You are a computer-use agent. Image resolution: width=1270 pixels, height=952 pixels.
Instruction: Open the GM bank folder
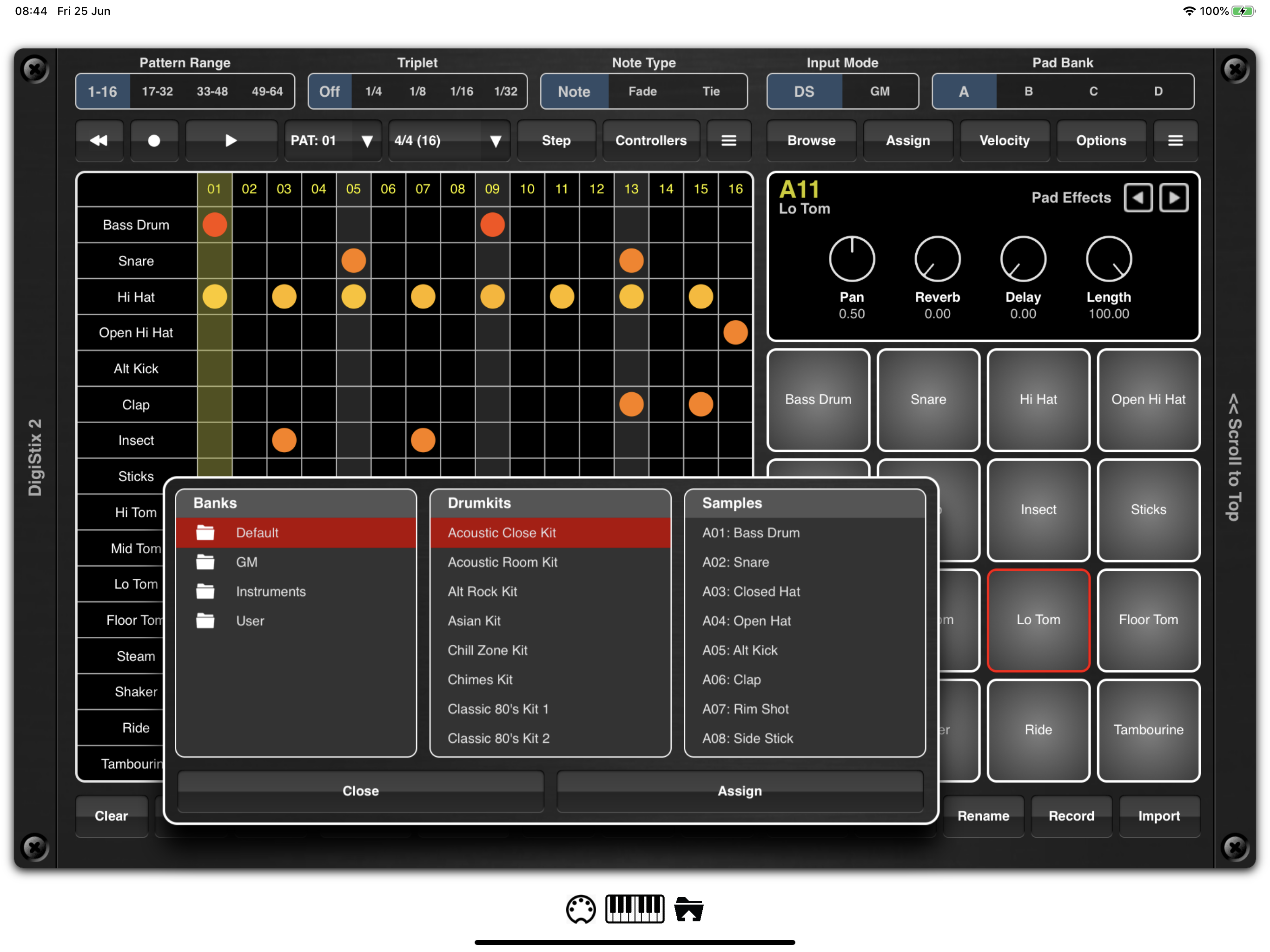click(247, 562)
